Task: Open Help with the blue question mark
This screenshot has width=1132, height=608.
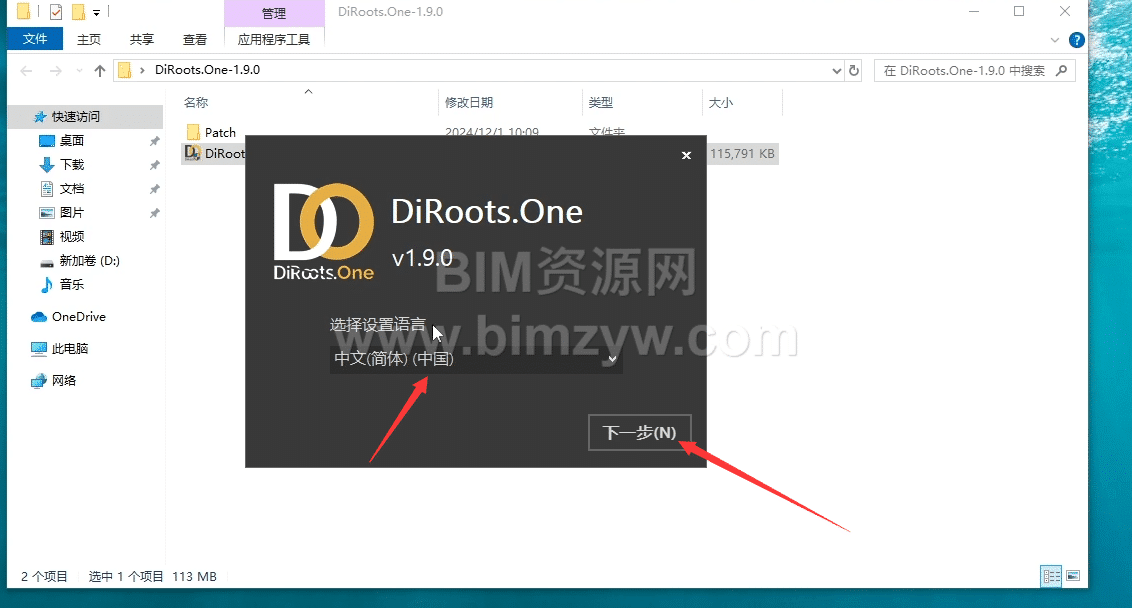Action: tap(1076, 40)
